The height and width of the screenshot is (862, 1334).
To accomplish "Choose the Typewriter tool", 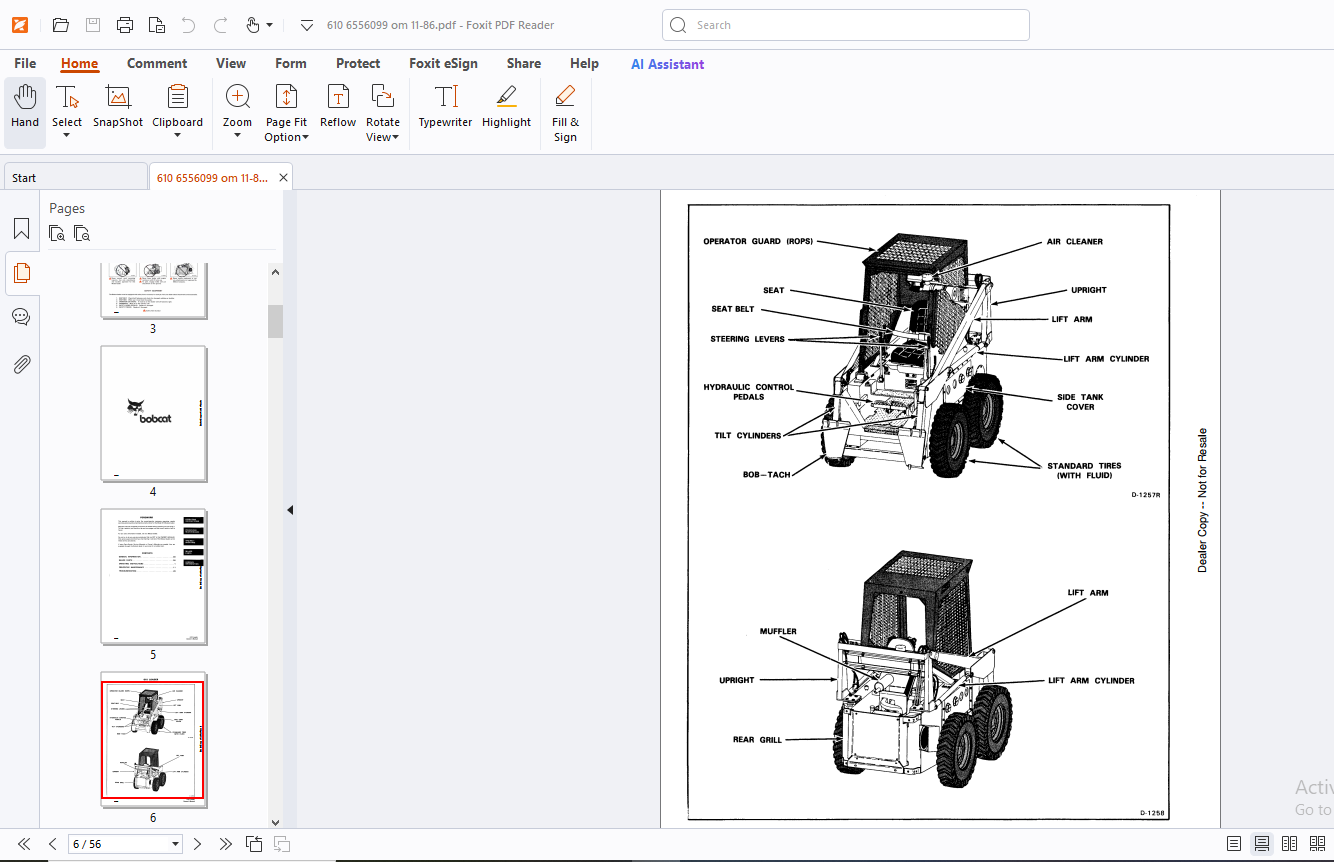I will click(x=445, y=108).
